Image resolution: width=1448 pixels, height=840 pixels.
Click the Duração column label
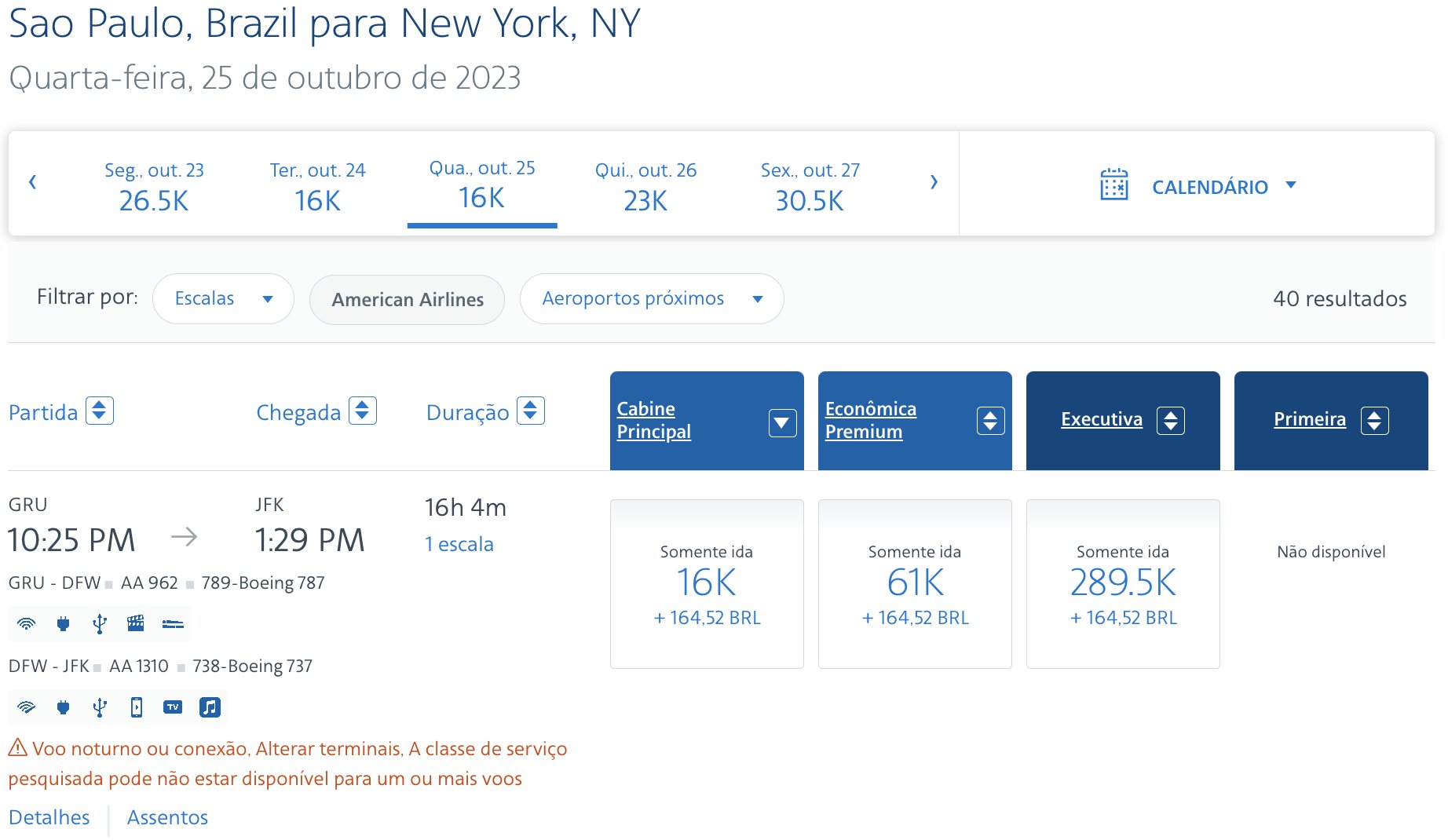click(x=467, y=412)
